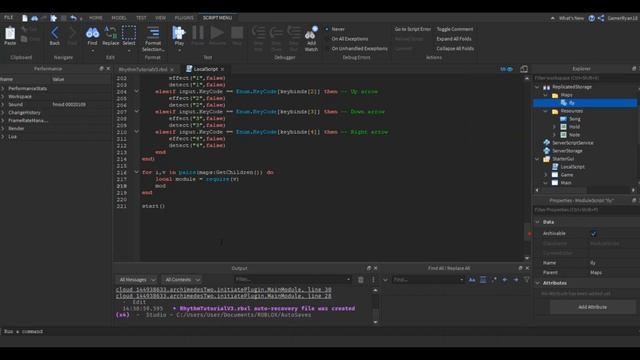This screenshot has height=360, width=640.
Task: Click Go to Script Error
Action: click(x=413, y=29)
